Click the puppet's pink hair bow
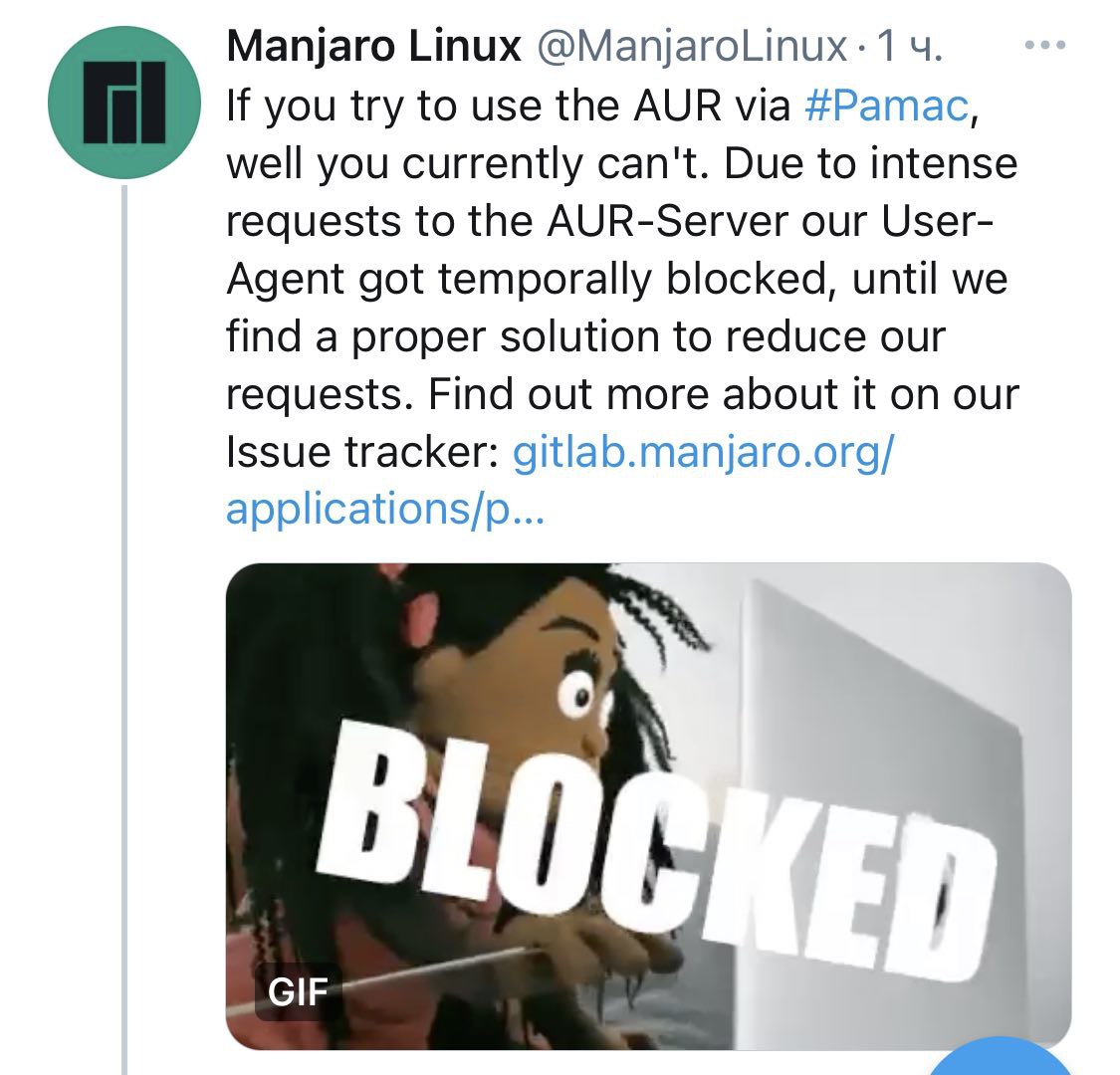The width and height of the screenshot is (1120, 1075). point(418,607)
